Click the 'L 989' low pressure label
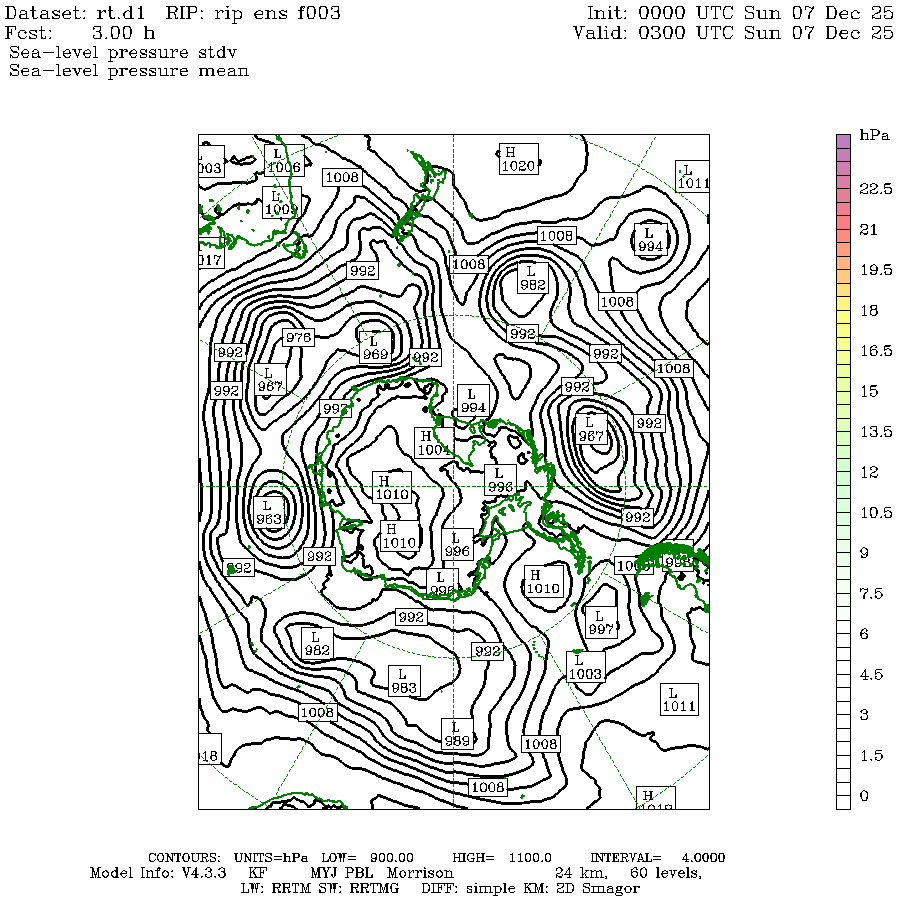900x900 pixels. 457,734
